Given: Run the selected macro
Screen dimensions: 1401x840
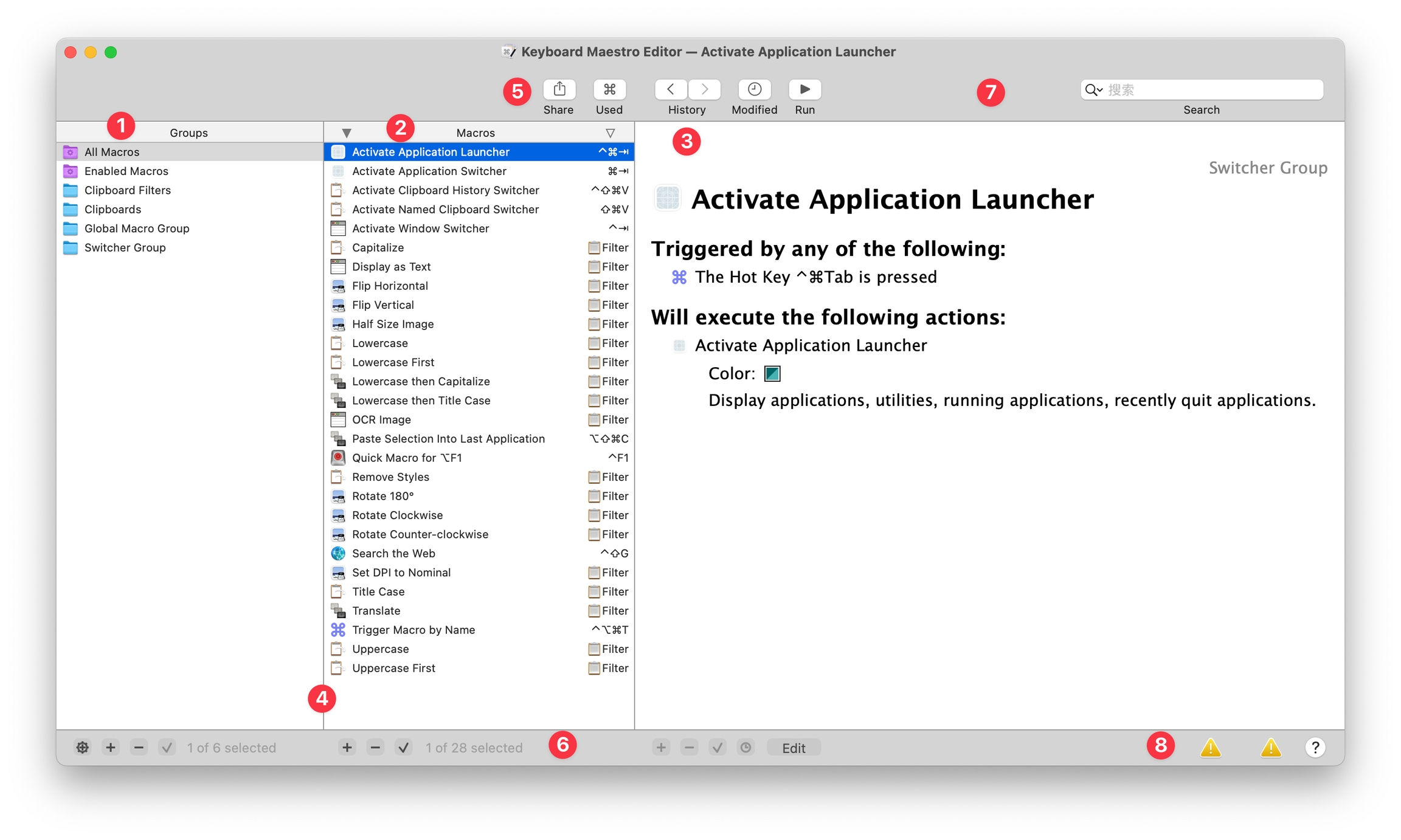Looking at the screenshot, I should (804, 89).
